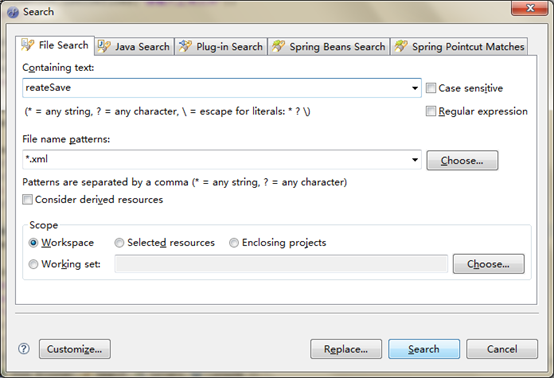Expand the Containing text history dropdown
Screen dimensions: 554x378
[415, 88]
